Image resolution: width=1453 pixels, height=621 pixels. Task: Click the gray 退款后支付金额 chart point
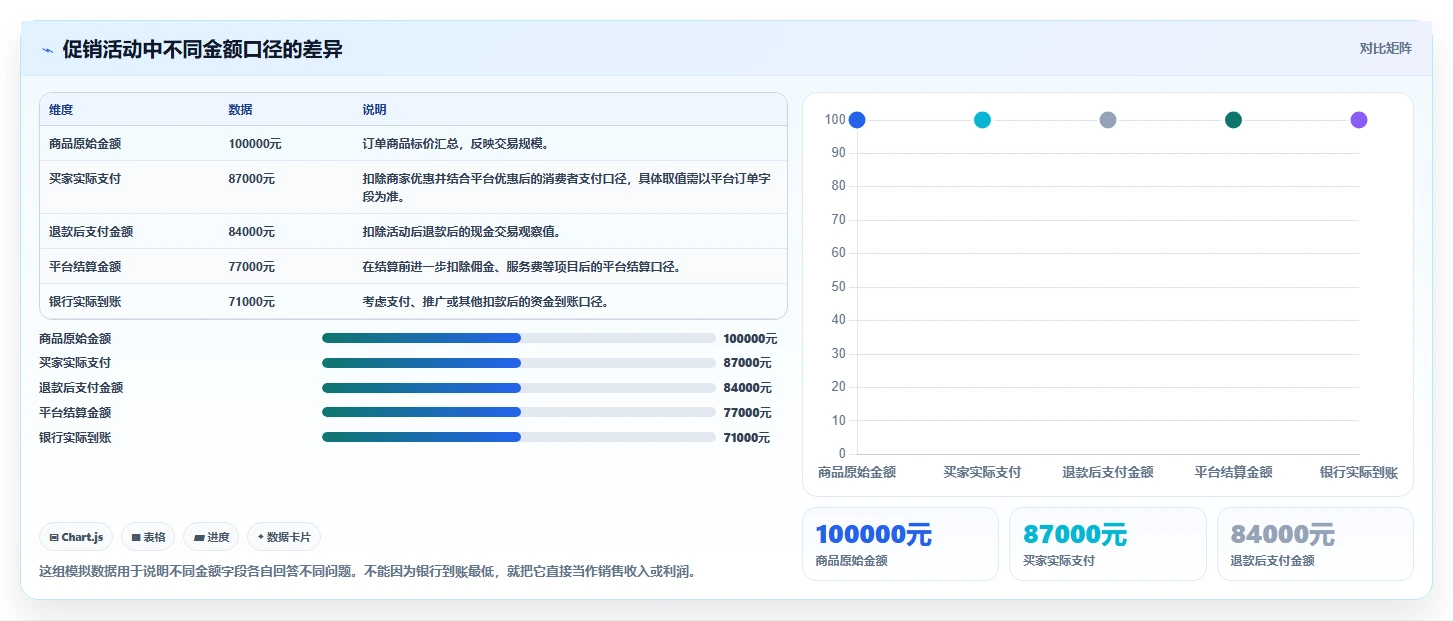[x=1108, y=120]
